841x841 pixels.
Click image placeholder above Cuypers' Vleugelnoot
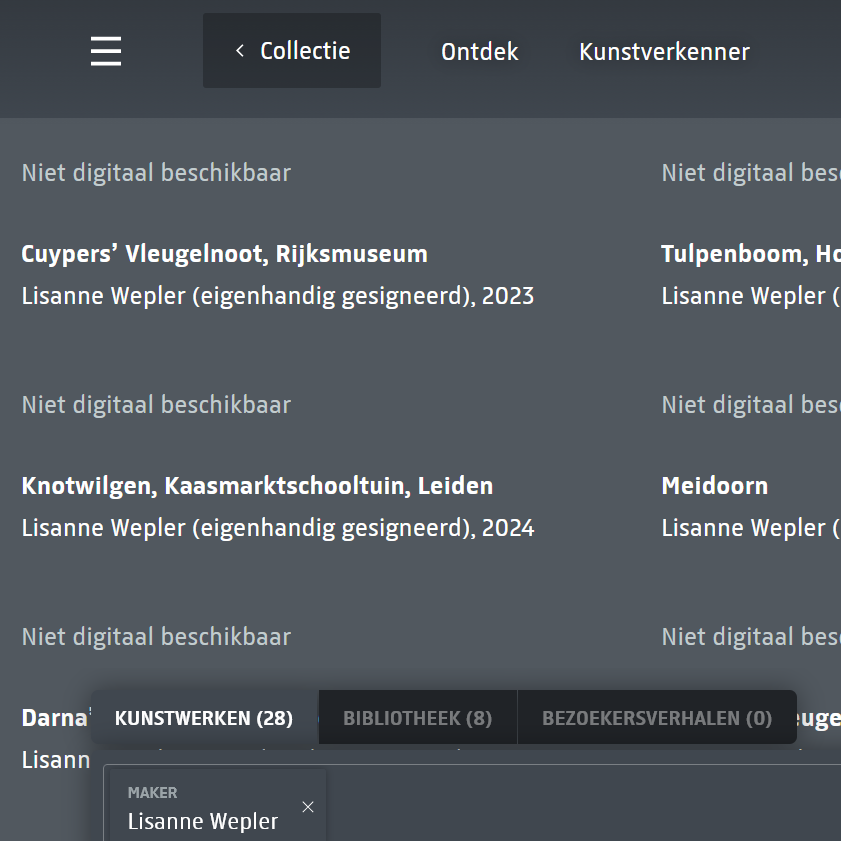(x=156, y=173)
